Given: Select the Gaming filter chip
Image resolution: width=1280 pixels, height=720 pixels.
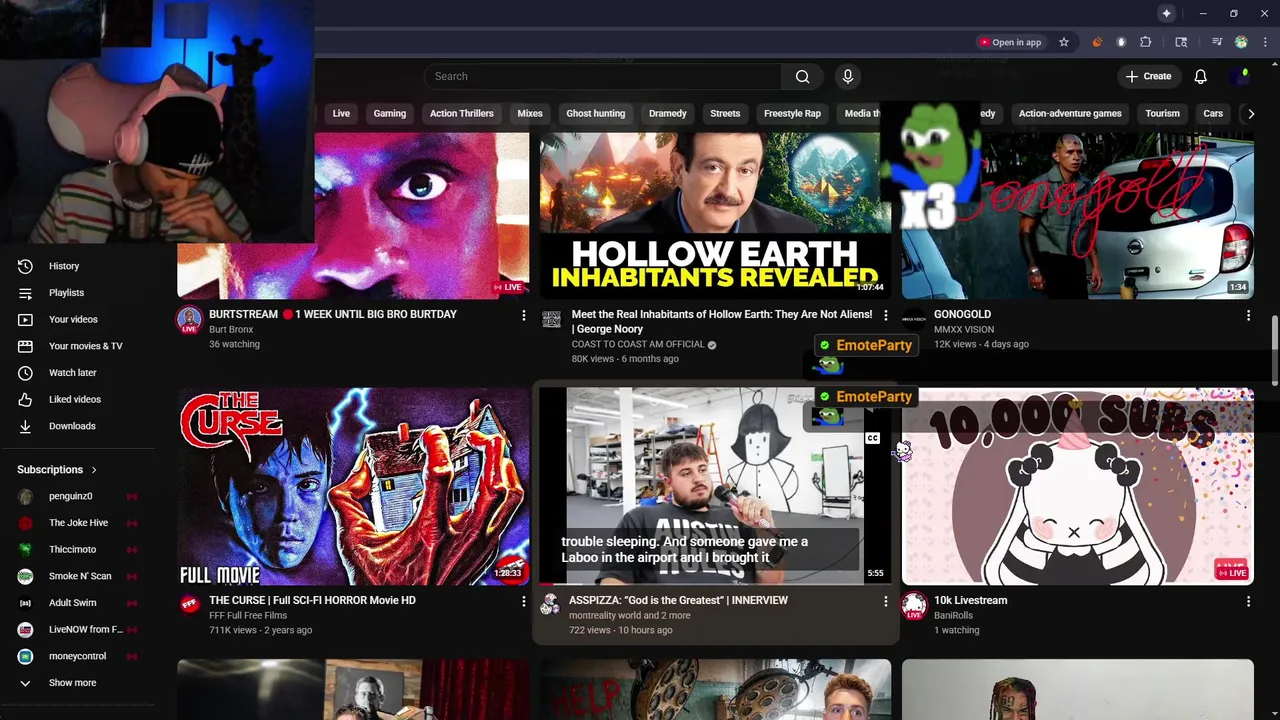Looking at the screenshot, I should (x=390, y=114).
